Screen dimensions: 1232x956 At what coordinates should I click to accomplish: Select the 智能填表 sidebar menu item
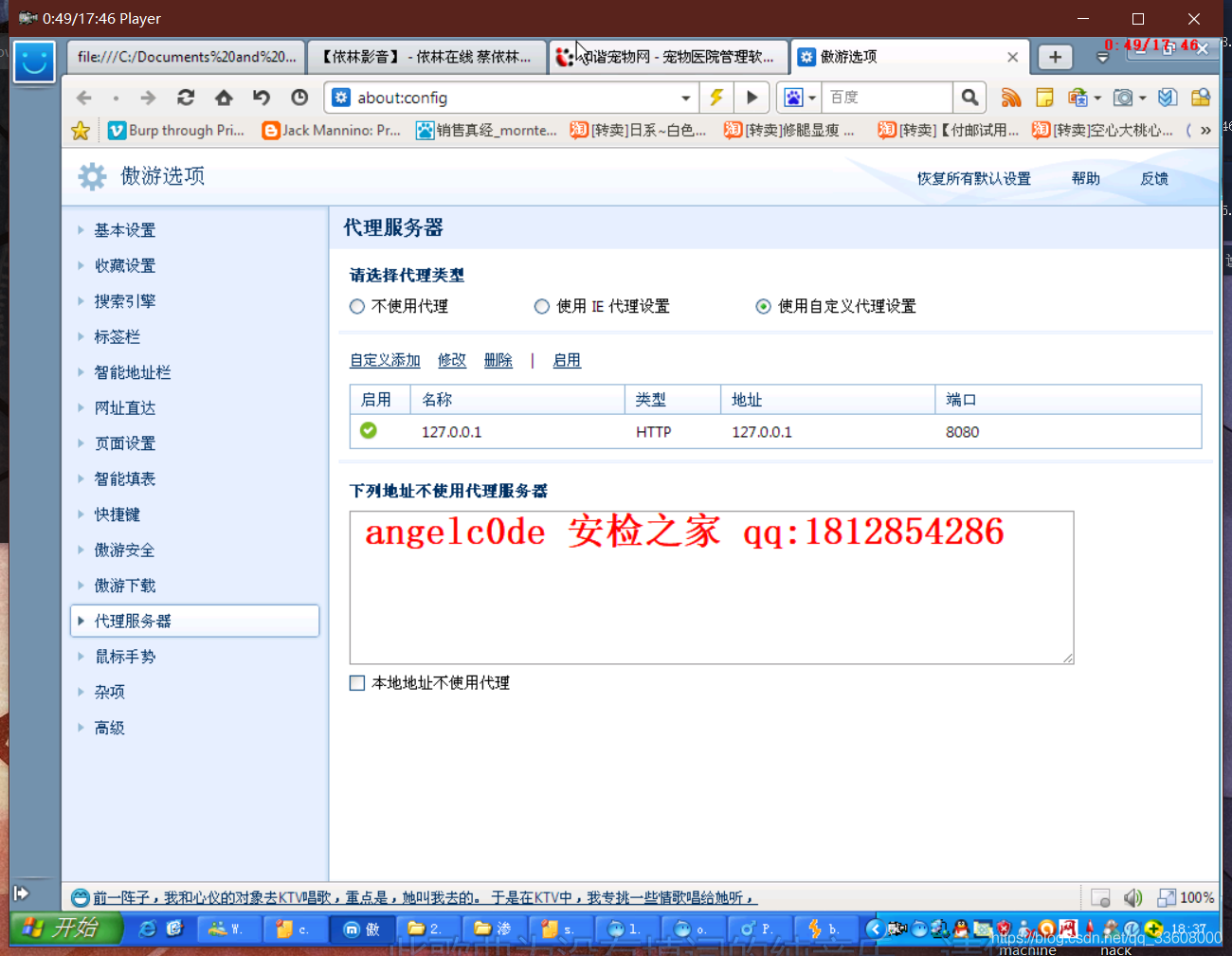(x=124, y=478)
